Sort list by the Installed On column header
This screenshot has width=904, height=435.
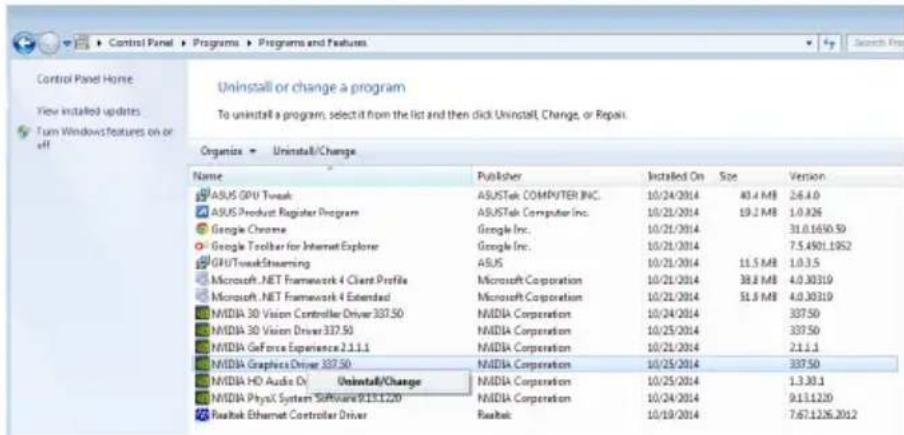[x=679, y=176]
